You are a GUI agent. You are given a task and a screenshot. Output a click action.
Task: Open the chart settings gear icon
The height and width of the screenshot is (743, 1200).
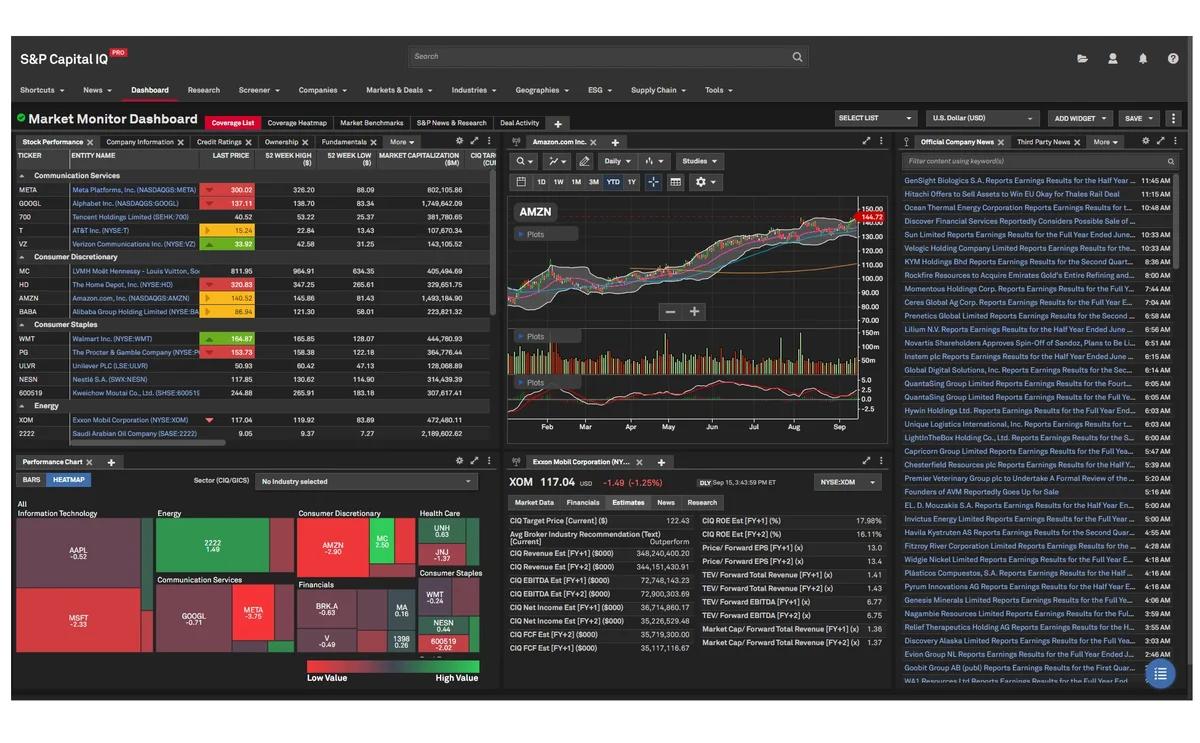[x=700, y=182]
